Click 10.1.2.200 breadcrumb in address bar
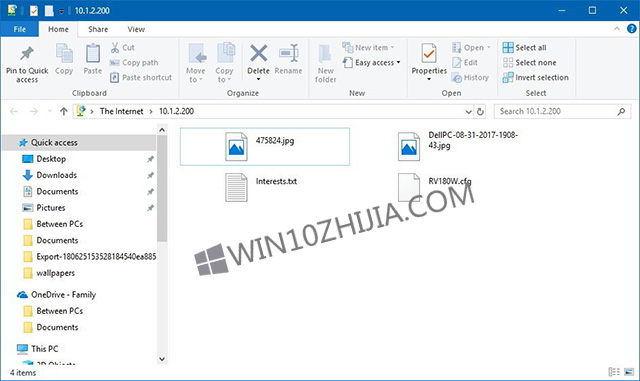 pyautogui.click(x=176, y=111)
